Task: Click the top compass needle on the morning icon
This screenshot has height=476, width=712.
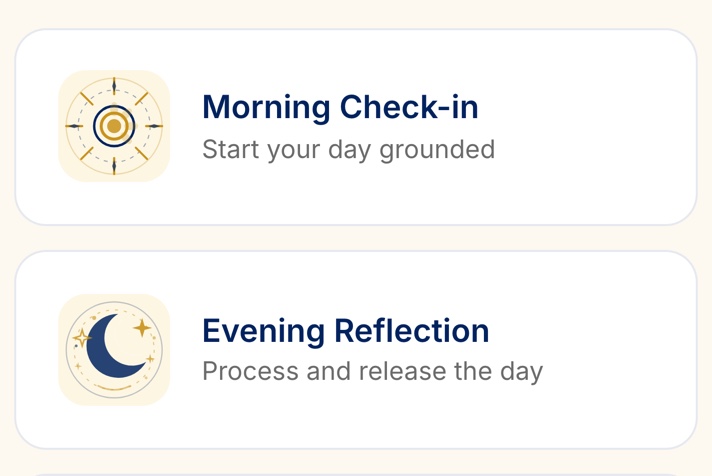Action: point(114,86)
